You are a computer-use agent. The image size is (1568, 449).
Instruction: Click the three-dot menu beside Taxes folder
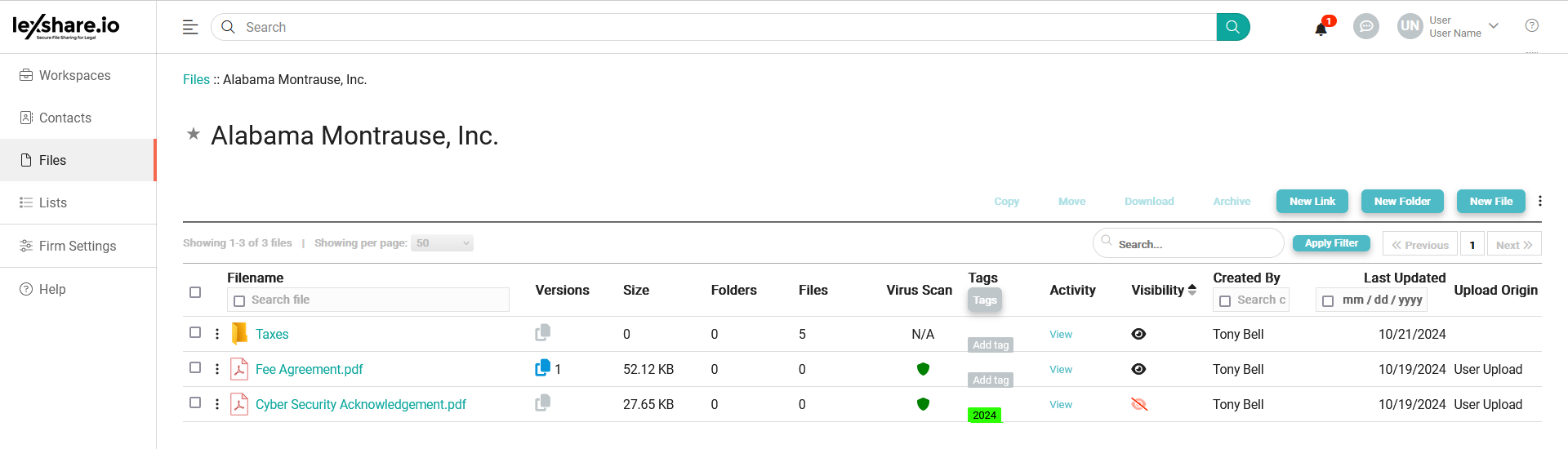217,334
